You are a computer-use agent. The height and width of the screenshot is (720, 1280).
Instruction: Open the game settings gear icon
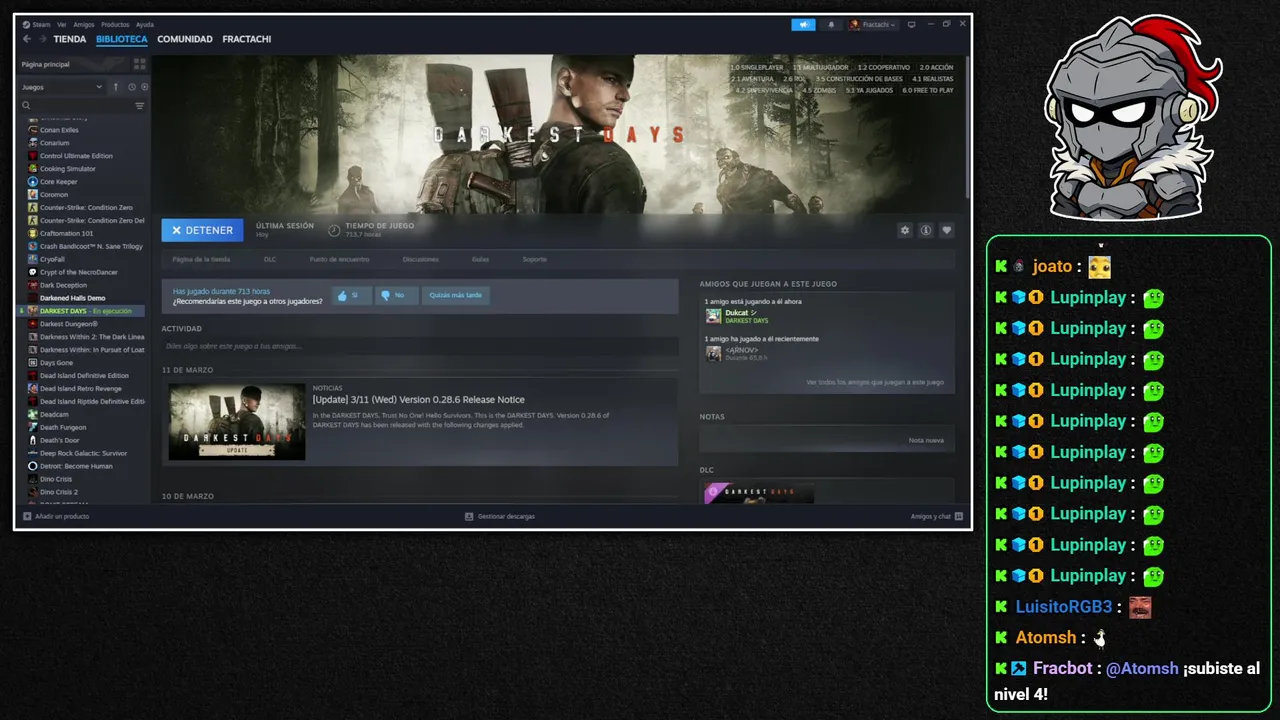pos(905,230)
